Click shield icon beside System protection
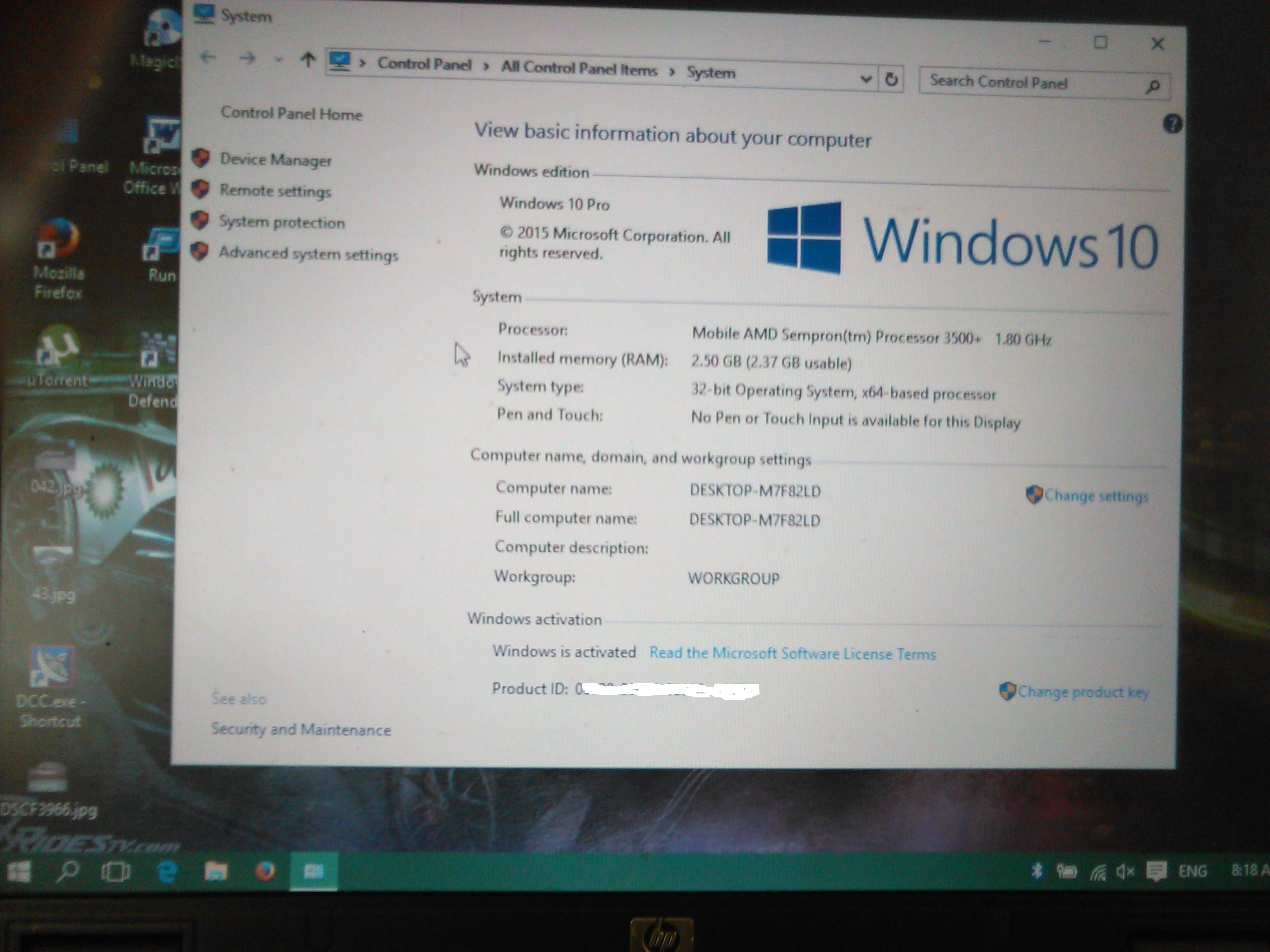 200,220
